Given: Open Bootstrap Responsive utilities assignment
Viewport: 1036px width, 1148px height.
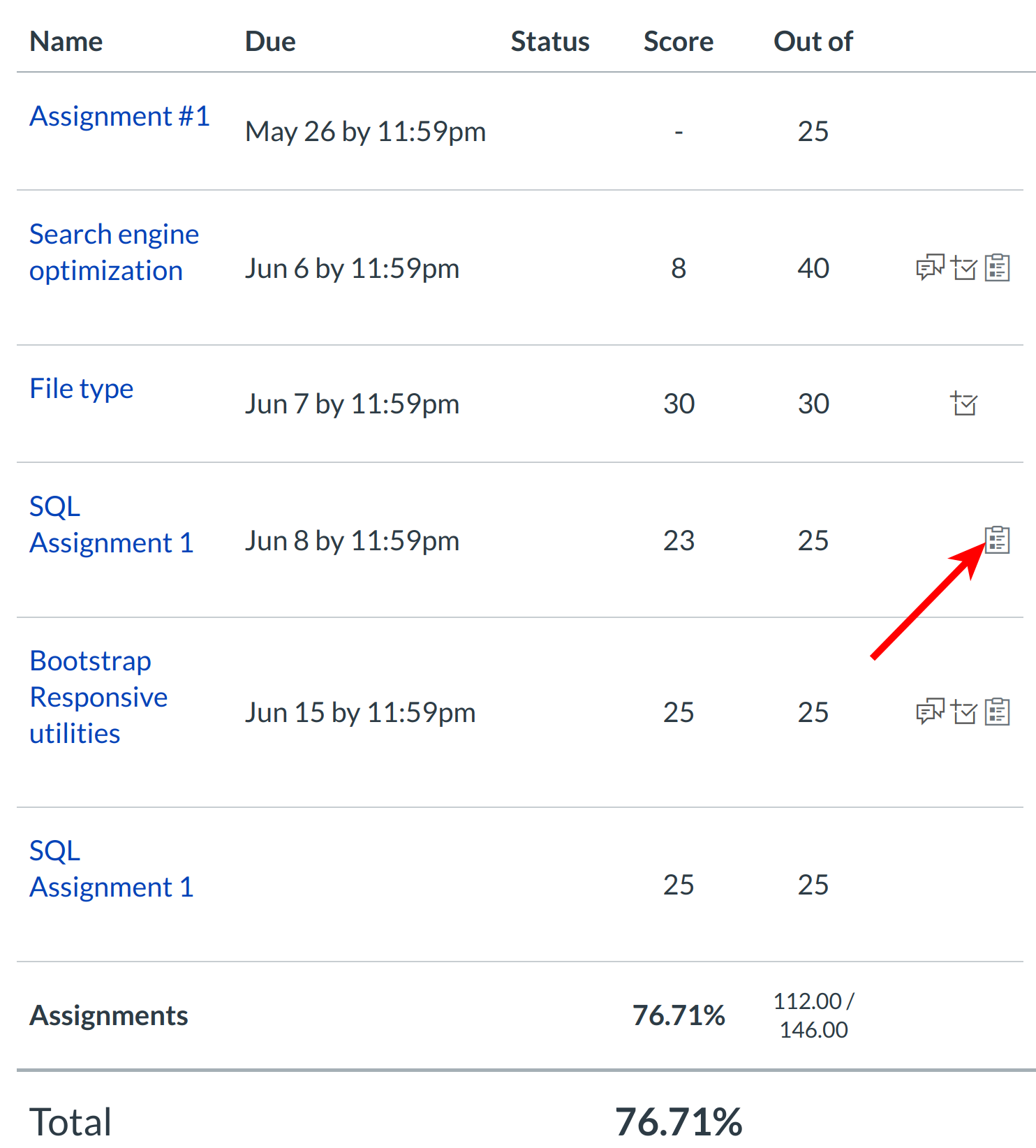Looking at the screenshot, I should coord(98,696).
